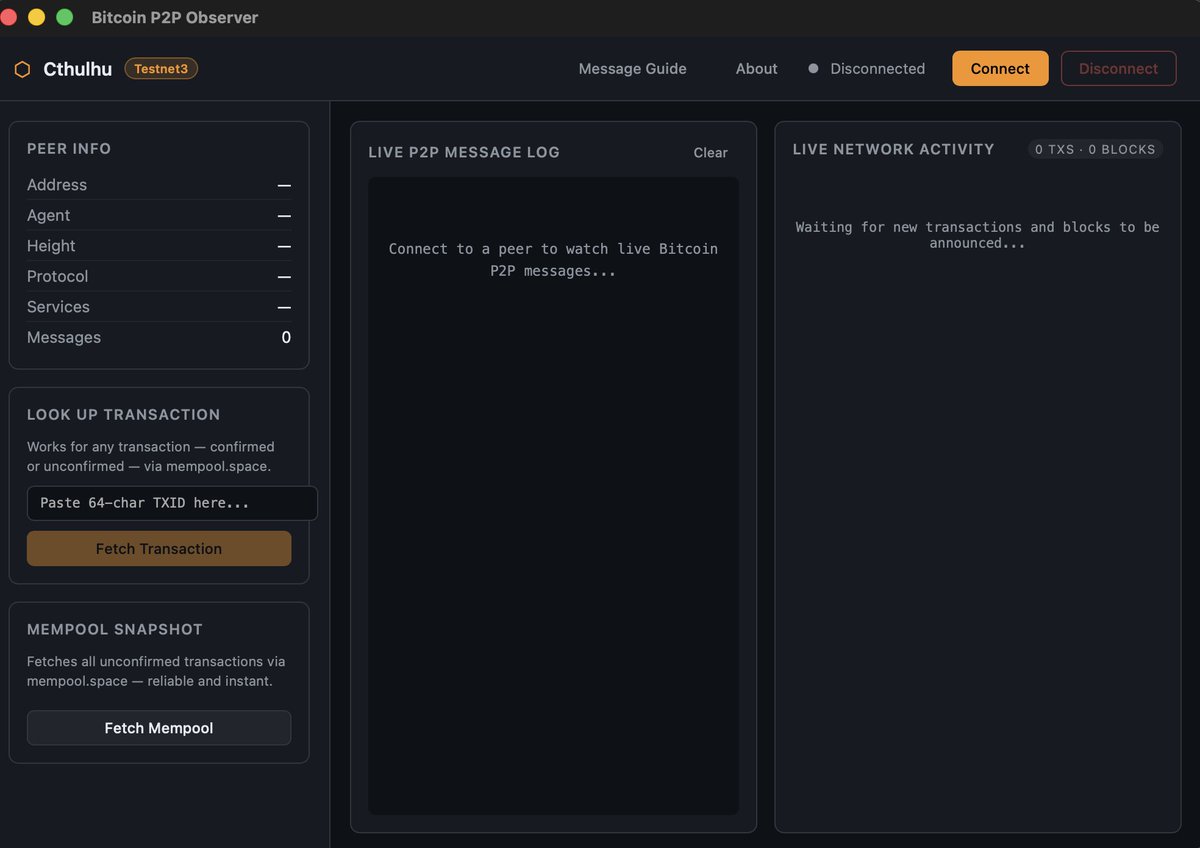
Task: Click the 'Works for any transaction' description
Action: [151, 457]
